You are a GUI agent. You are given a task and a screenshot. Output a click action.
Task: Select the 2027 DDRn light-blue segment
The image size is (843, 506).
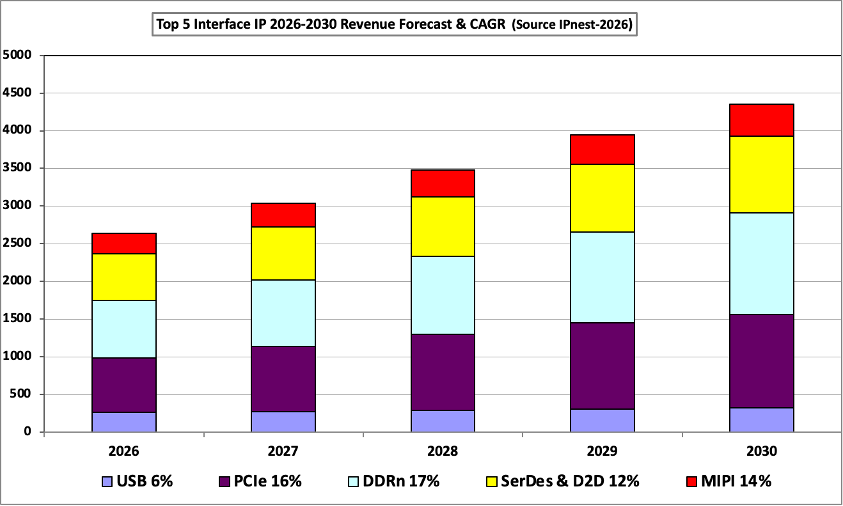(x=283, y=313)
